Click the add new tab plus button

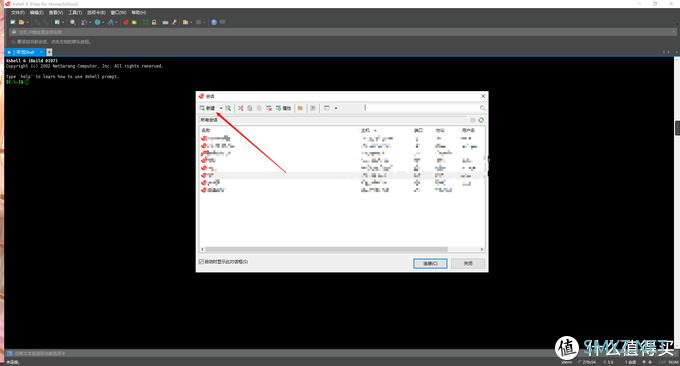[49, 52]
